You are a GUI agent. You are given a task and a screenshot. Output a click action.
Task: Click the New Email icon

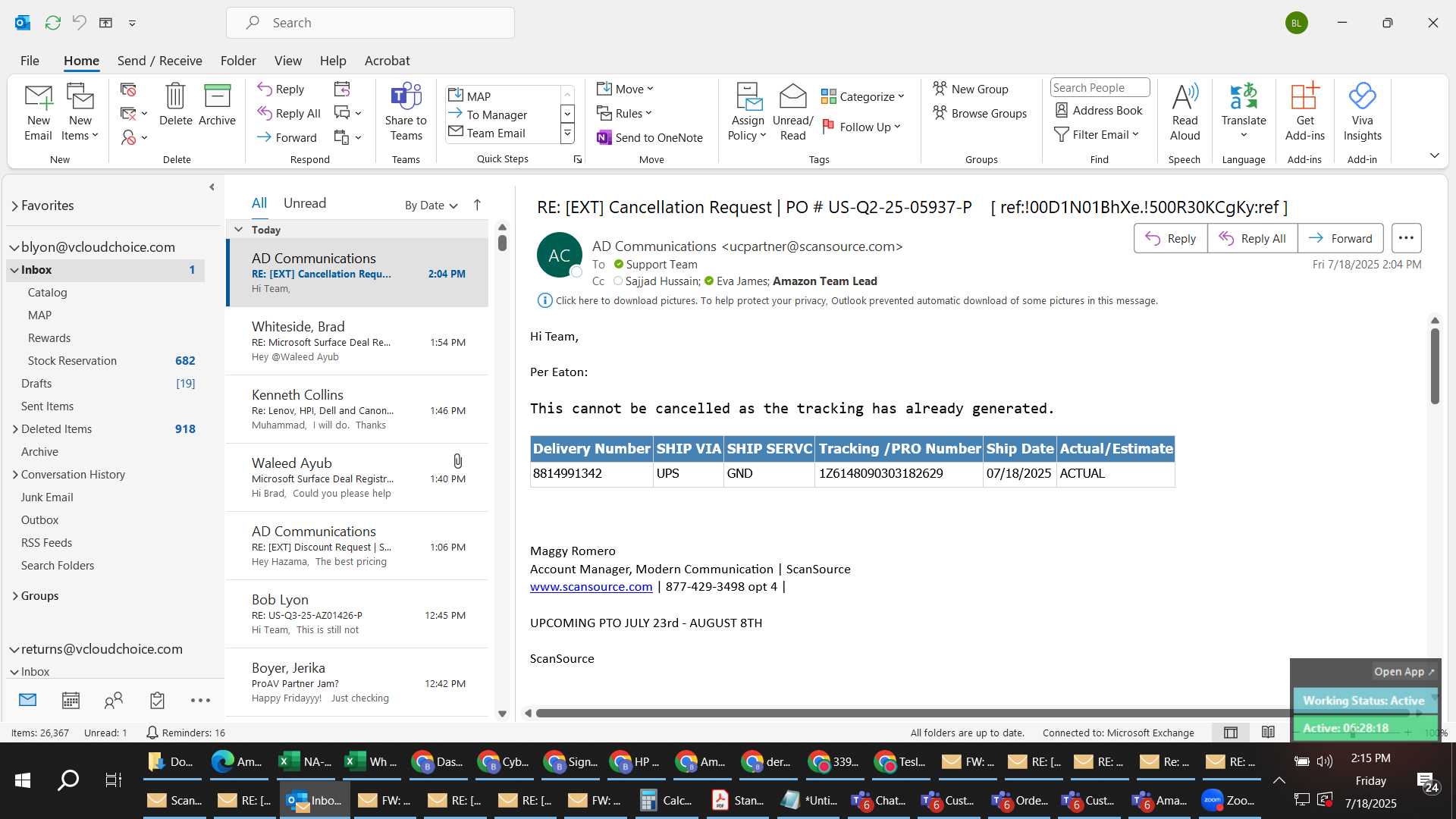38,112
